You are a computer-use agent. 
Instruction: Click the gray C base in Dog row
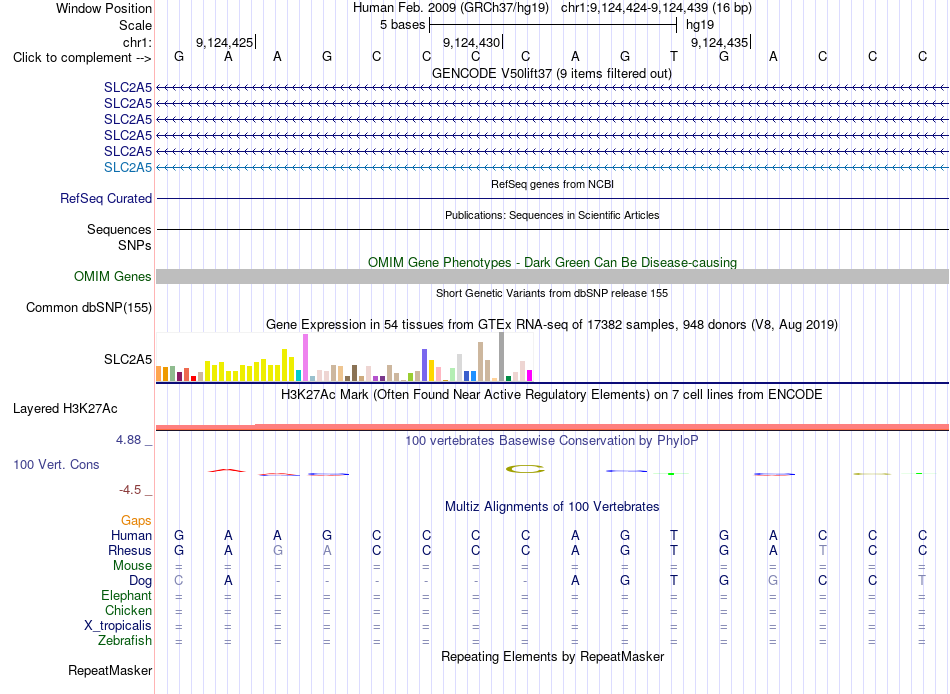[x=179, y=581]
